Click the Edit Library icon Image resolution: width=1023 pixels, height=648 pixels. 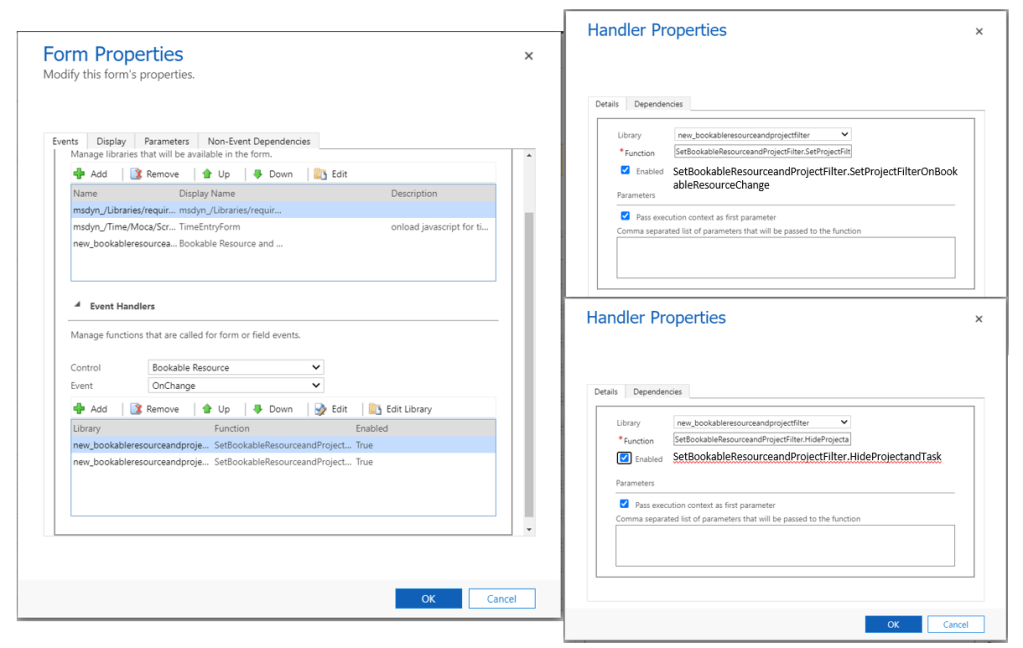point(375,409)
